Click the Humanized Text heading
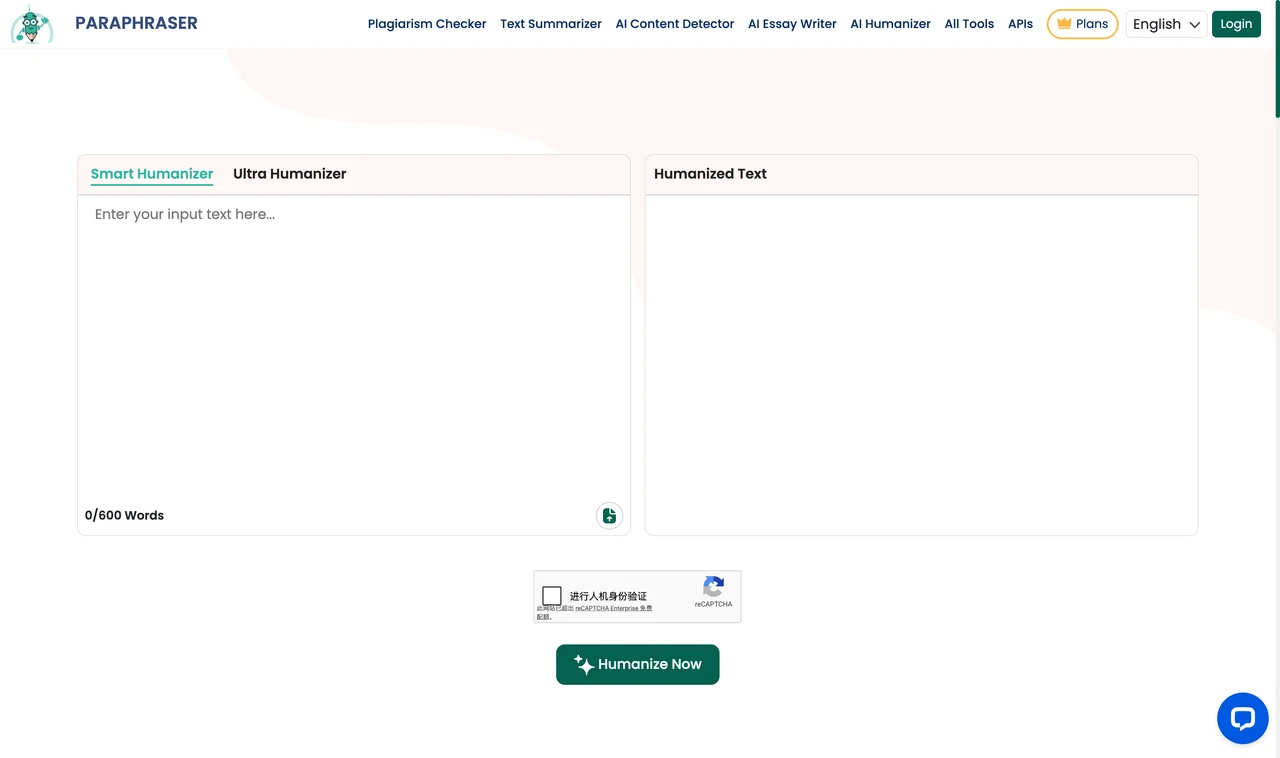This screenshot has height=758, width=1280. click(x=710, y=174)
